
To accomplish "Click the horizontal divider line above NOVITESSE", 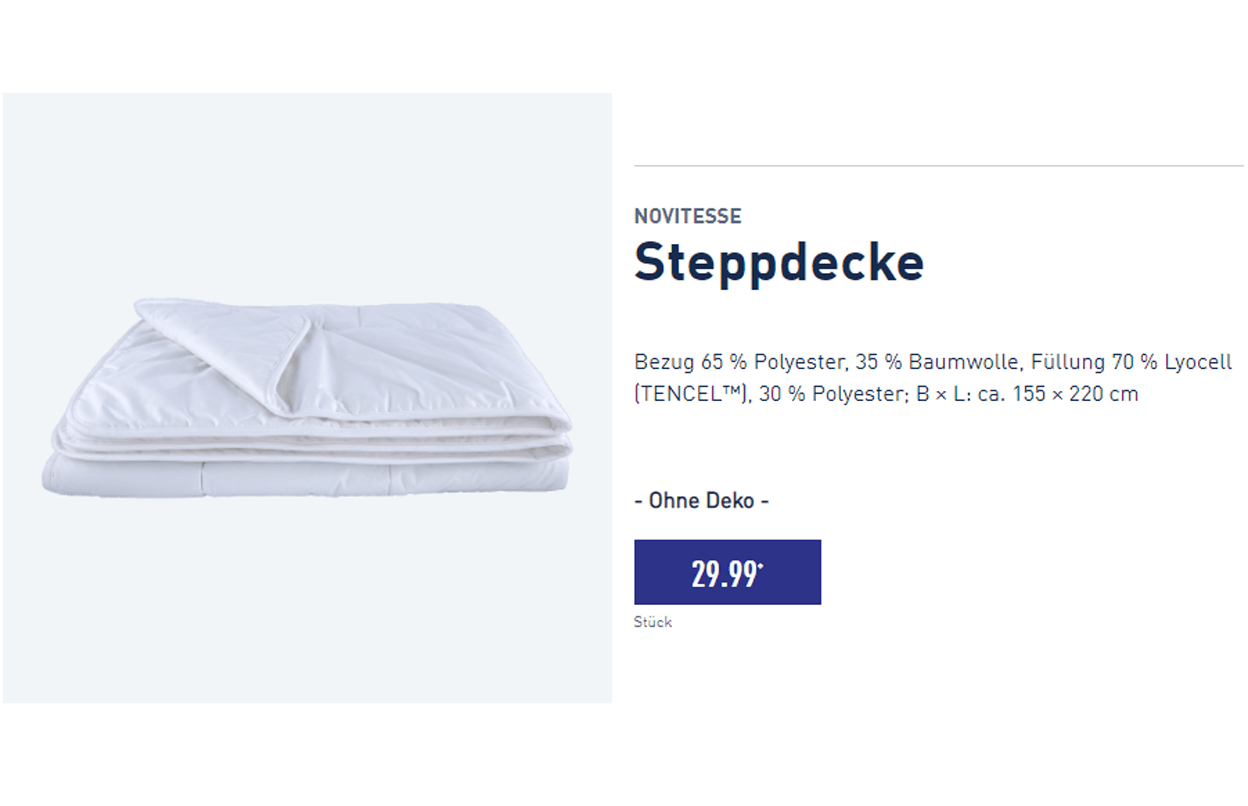I will point(938,166).
